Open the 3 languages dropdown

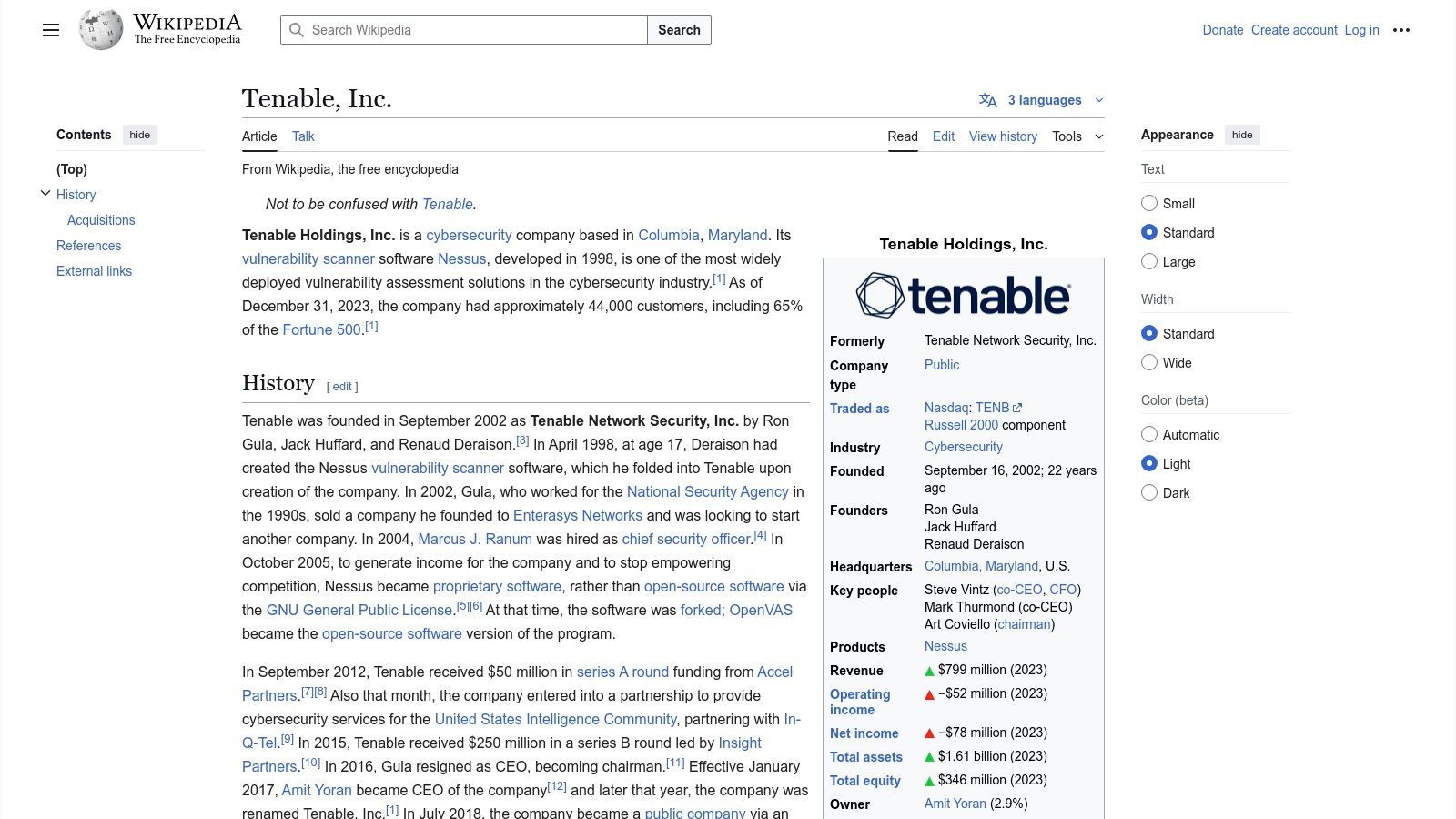pyautogui.click(x=1045, y=100)
